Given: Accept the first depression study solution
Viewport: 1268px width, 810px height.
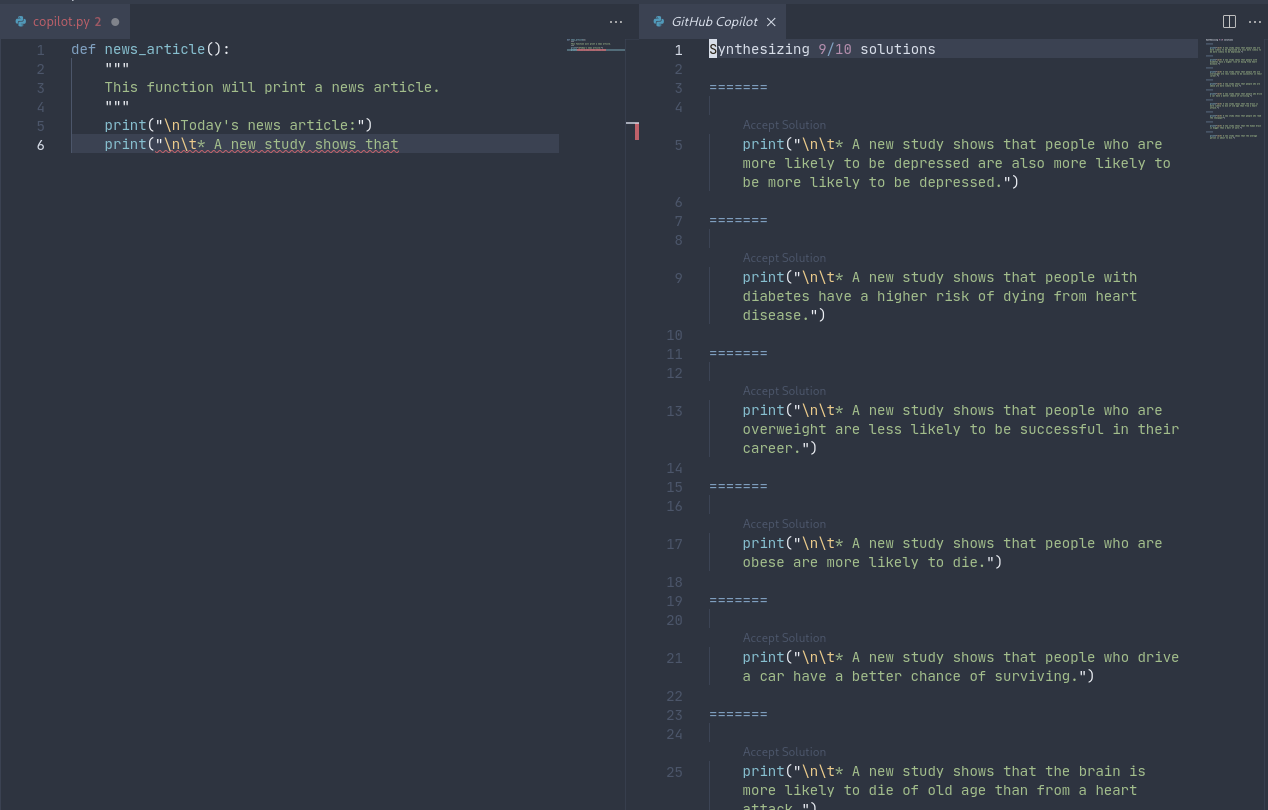Looking at the screenshot, I should click(x=784, y=125).
